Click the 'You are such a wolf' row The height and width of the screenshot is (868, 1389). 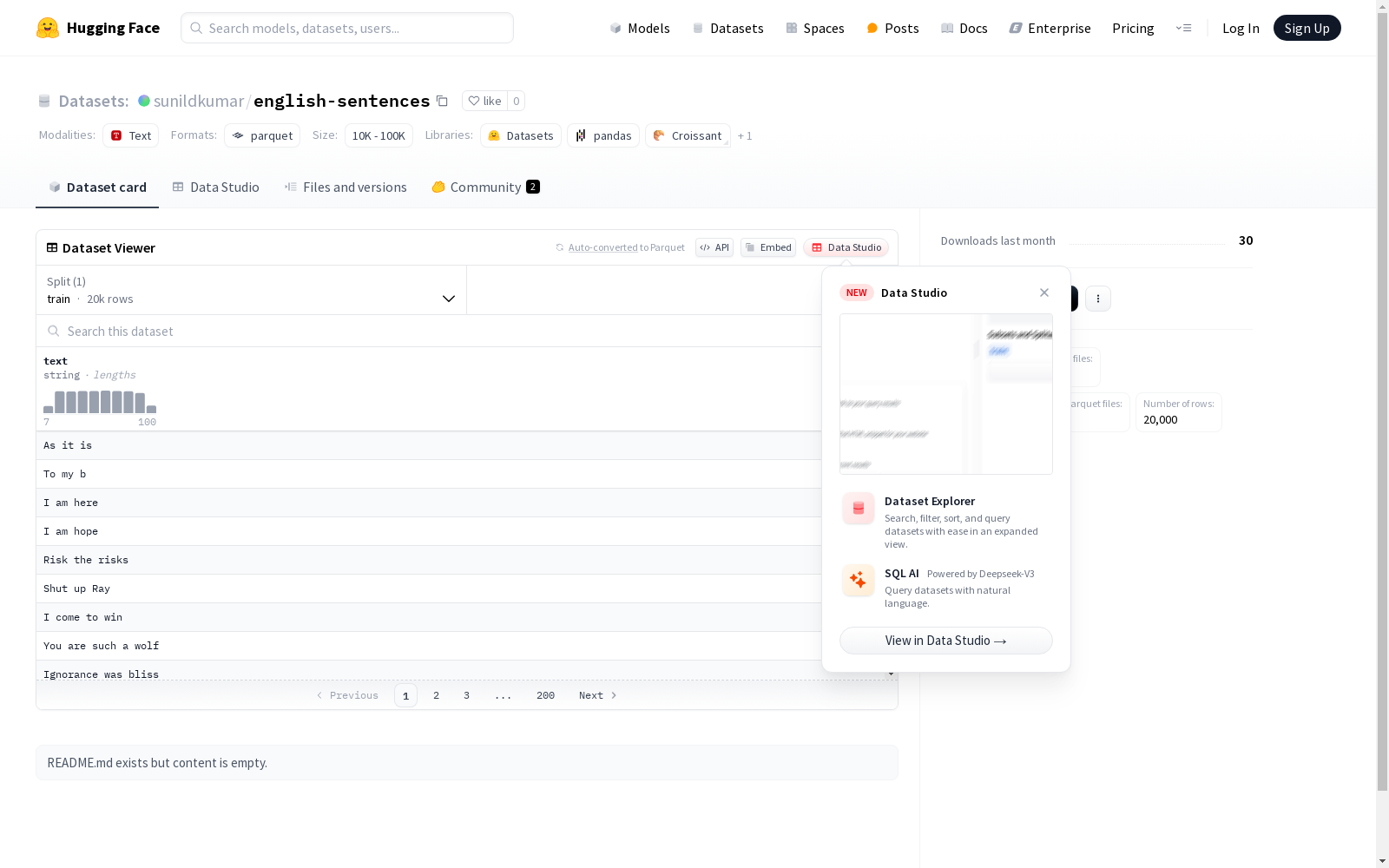point(430,646)
